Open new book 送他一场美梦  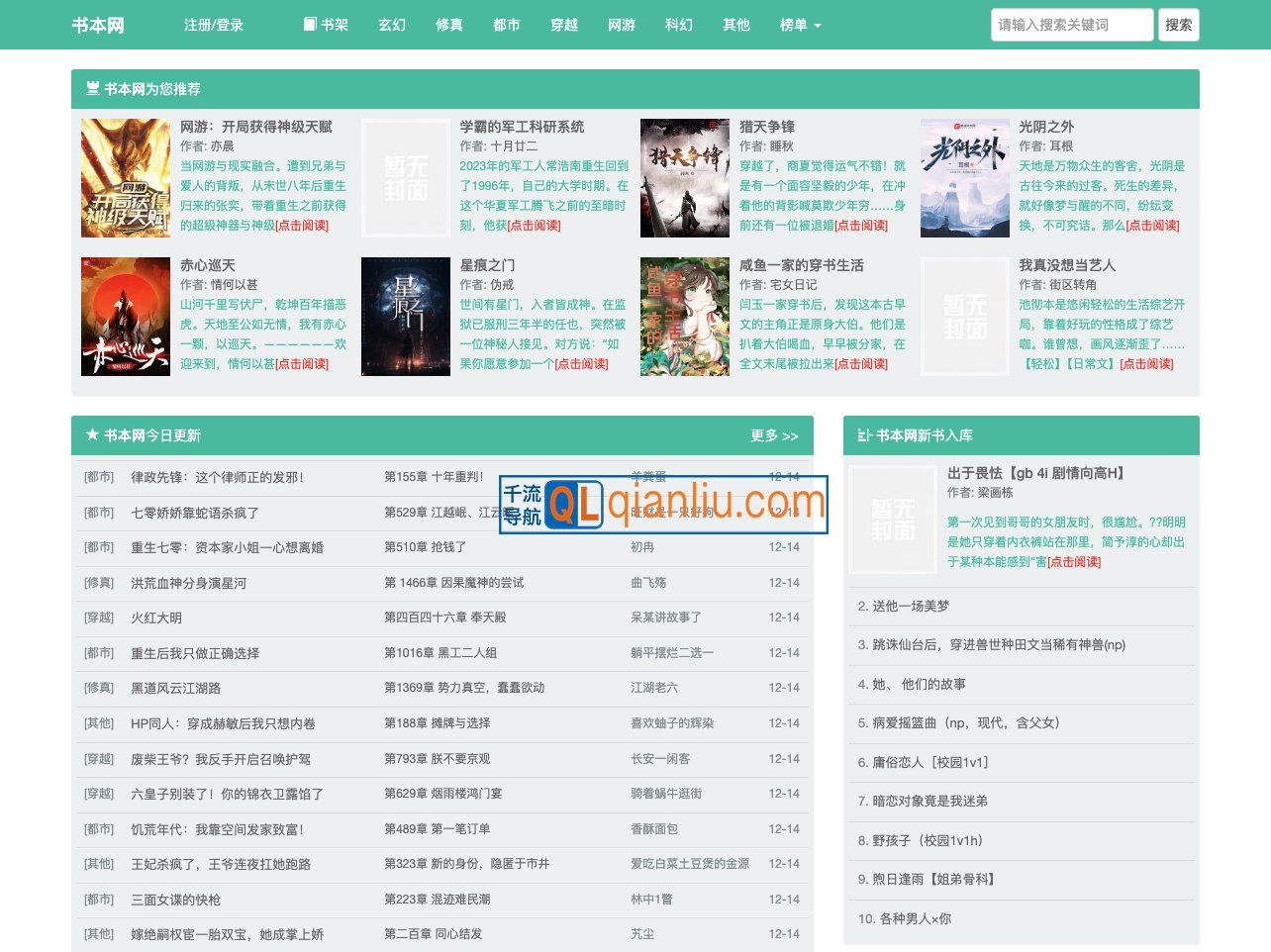(911, 606)
